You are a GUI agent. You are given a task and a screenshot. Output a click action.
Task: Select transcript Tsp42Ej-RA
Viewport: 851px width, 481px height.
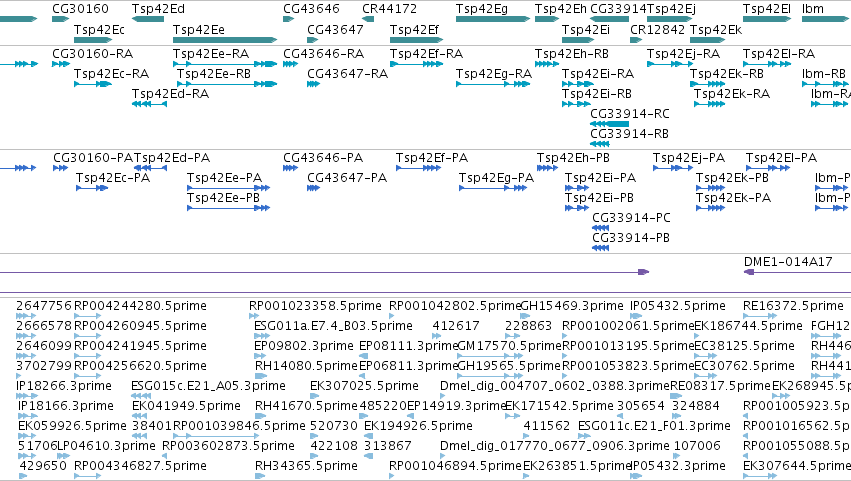coord(683,54)
